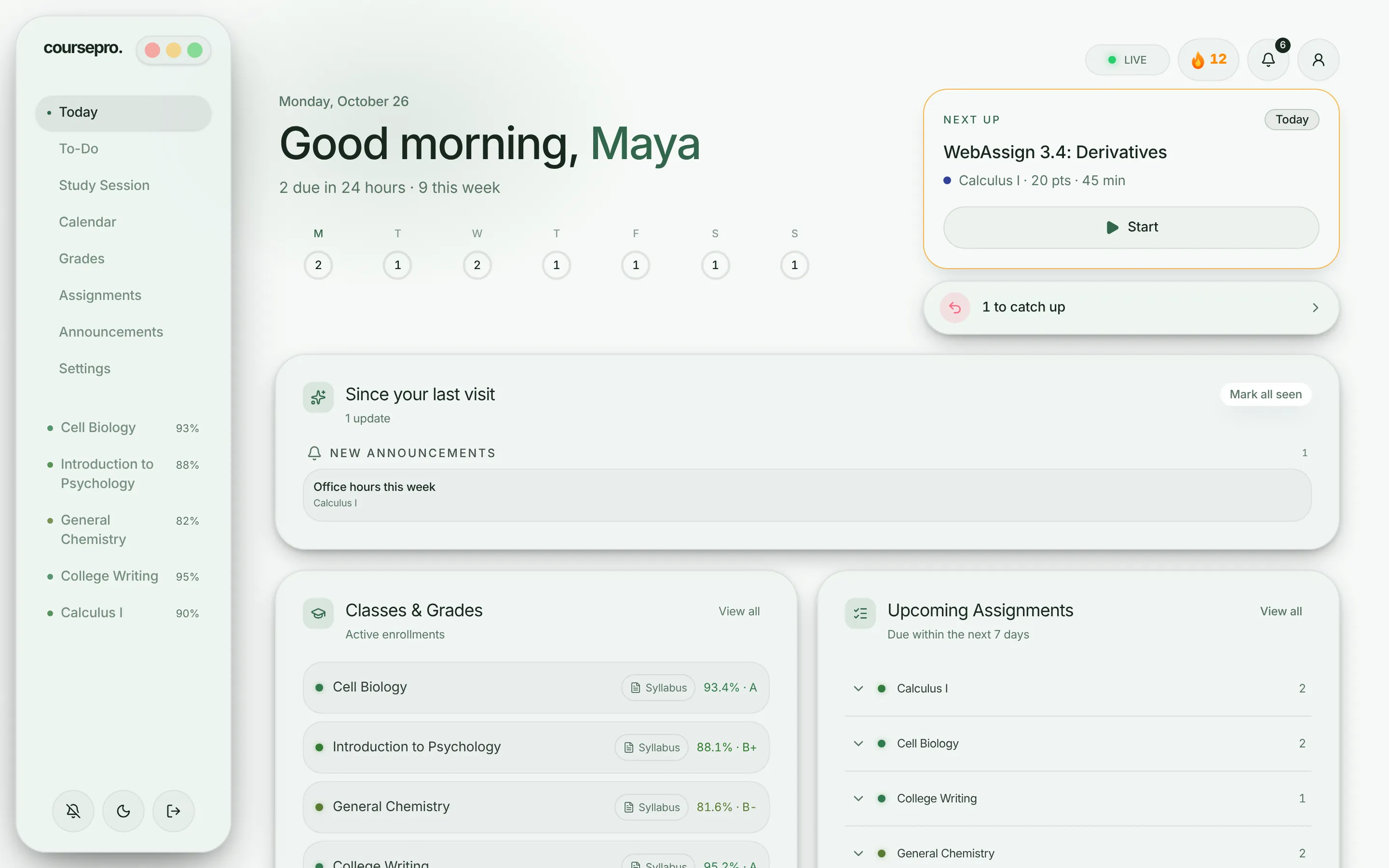Open the notifications bell
This screenshot has height=868, width=1389.
(x=1268, y=60)
